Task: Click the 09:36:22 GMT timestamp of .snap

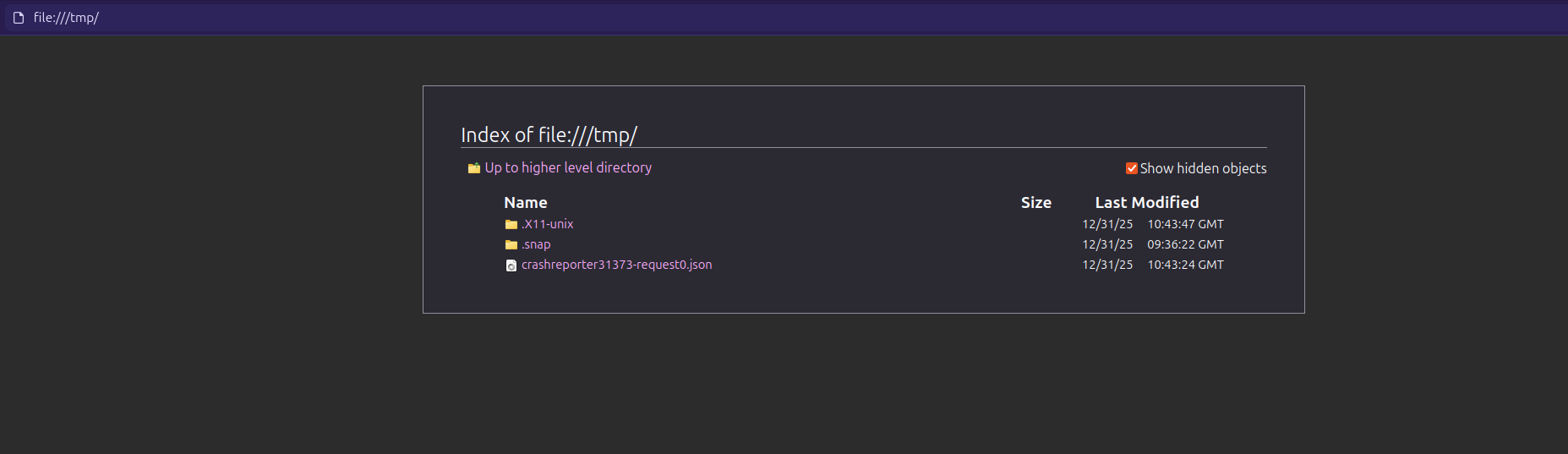Action: (1185, 244)
